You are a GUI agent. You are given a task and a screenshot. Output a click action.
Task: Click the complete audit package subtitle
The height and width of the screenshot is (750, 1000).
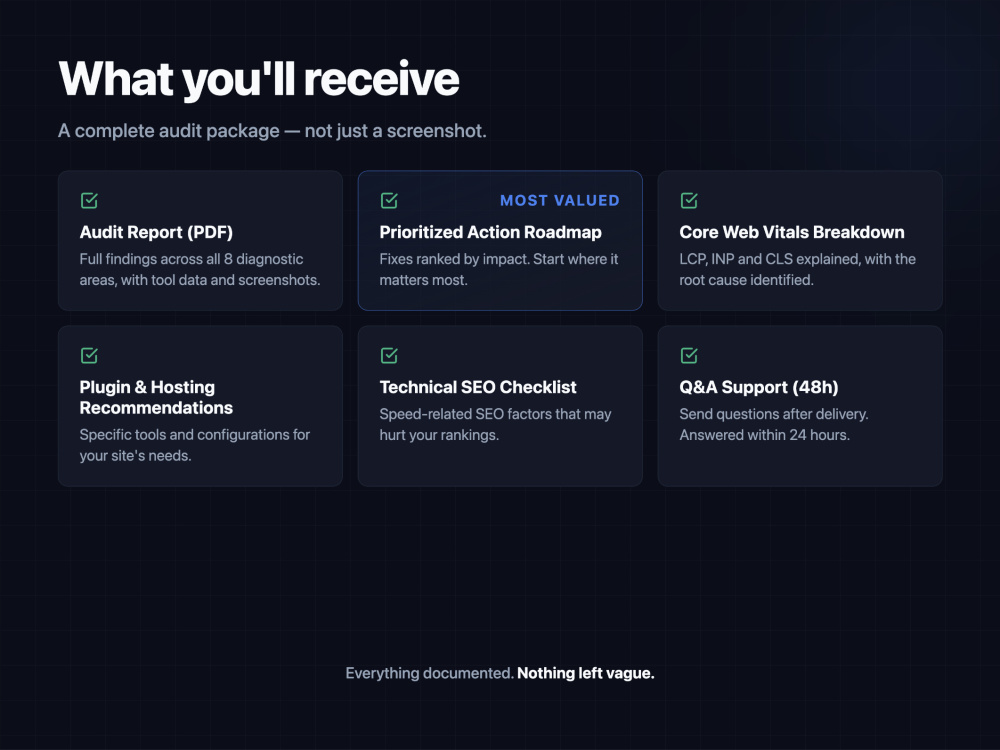(272, 131)
